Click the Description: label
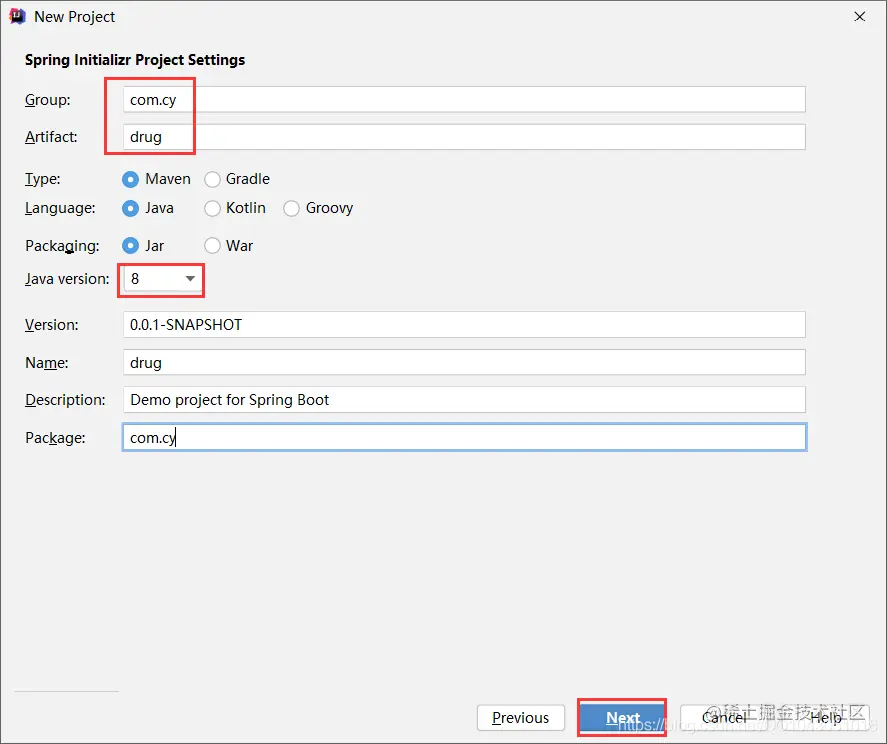Viewport: 887px width, 744px height. pos(65,401)
